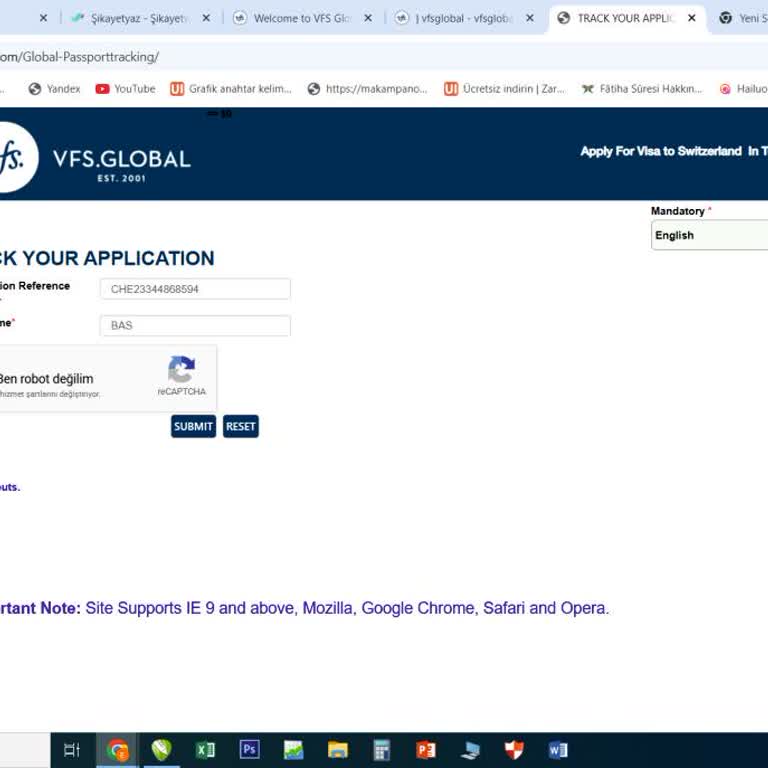The image size is (768, 768).
Task: Click the RESET button
Action: pyautogui.click(x=240, y=426)
